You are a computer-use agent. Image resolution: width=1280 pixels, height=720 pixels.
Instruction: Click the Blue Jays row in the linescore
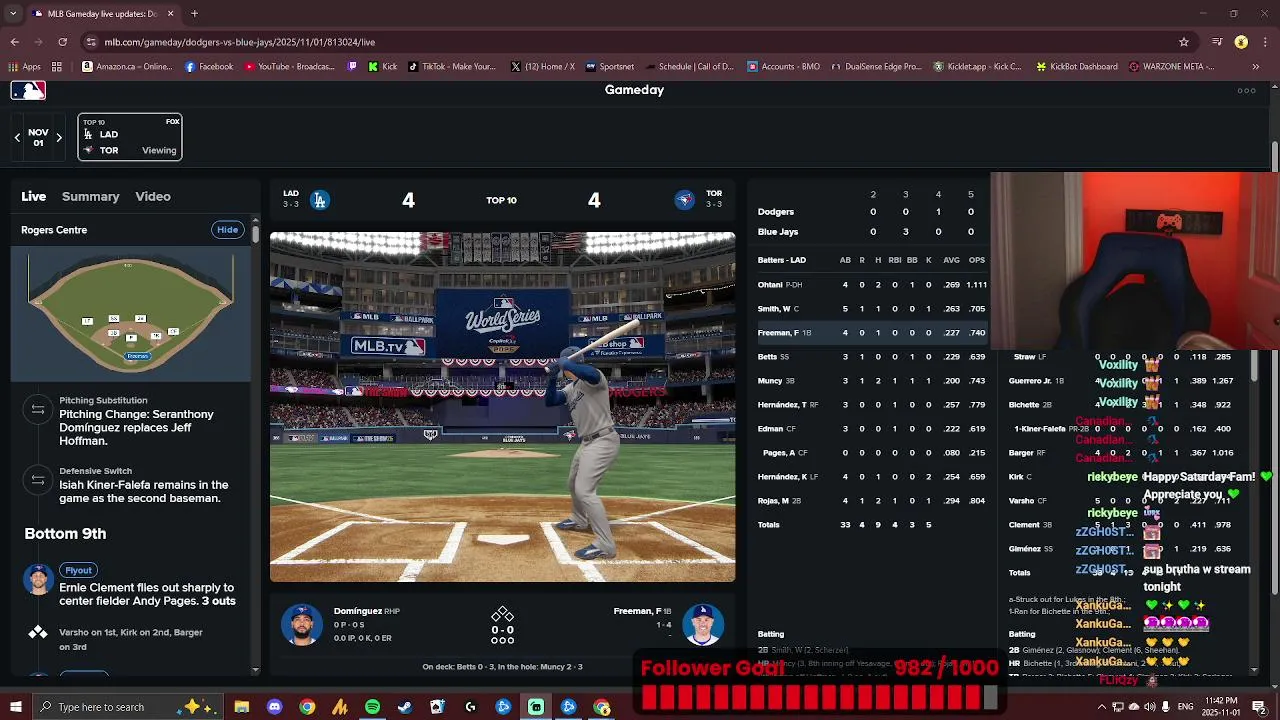point(873,232)
